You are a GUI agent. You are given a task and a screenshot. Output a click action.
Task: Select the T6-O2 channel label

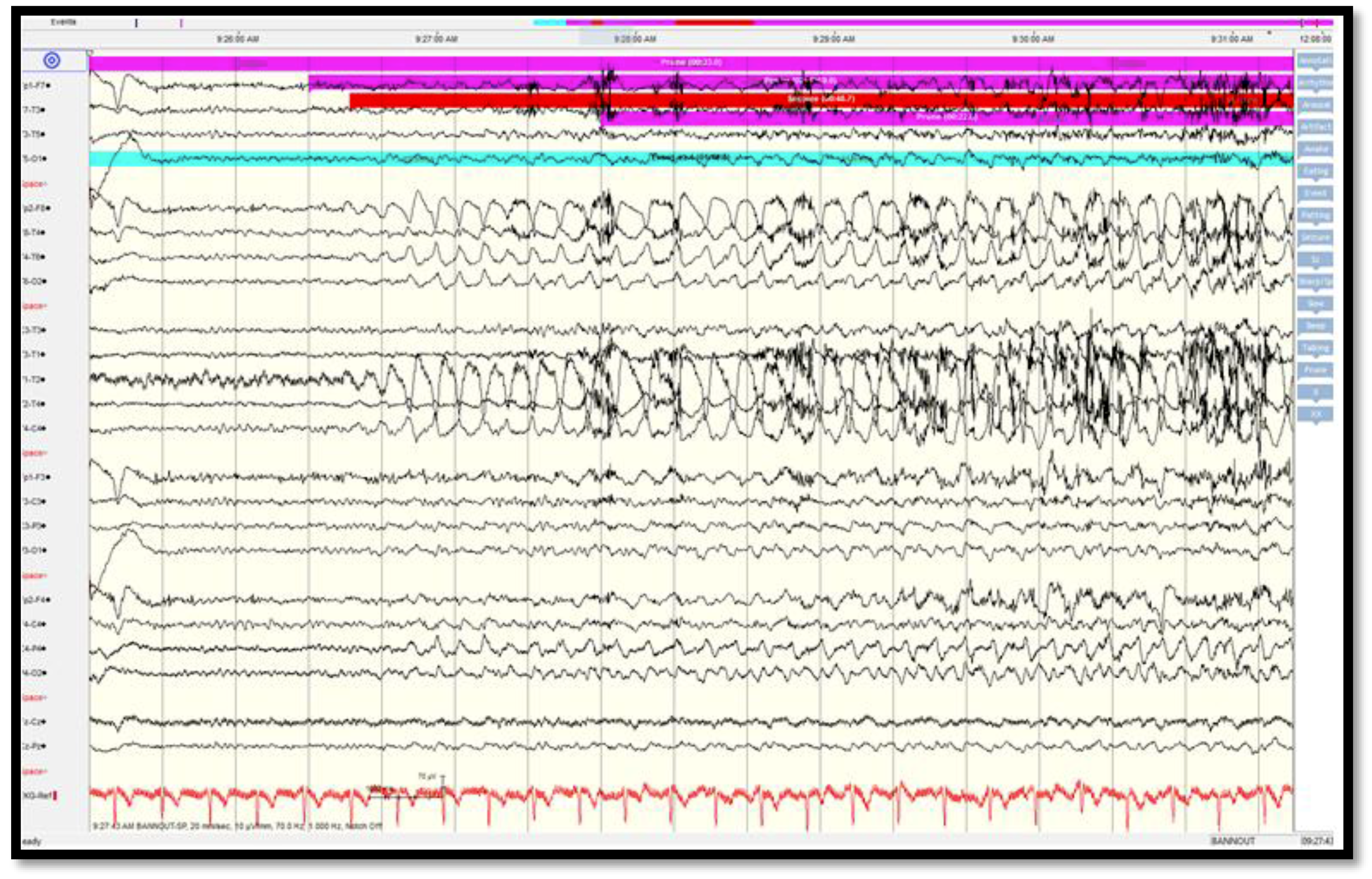(x=34, y=281)
